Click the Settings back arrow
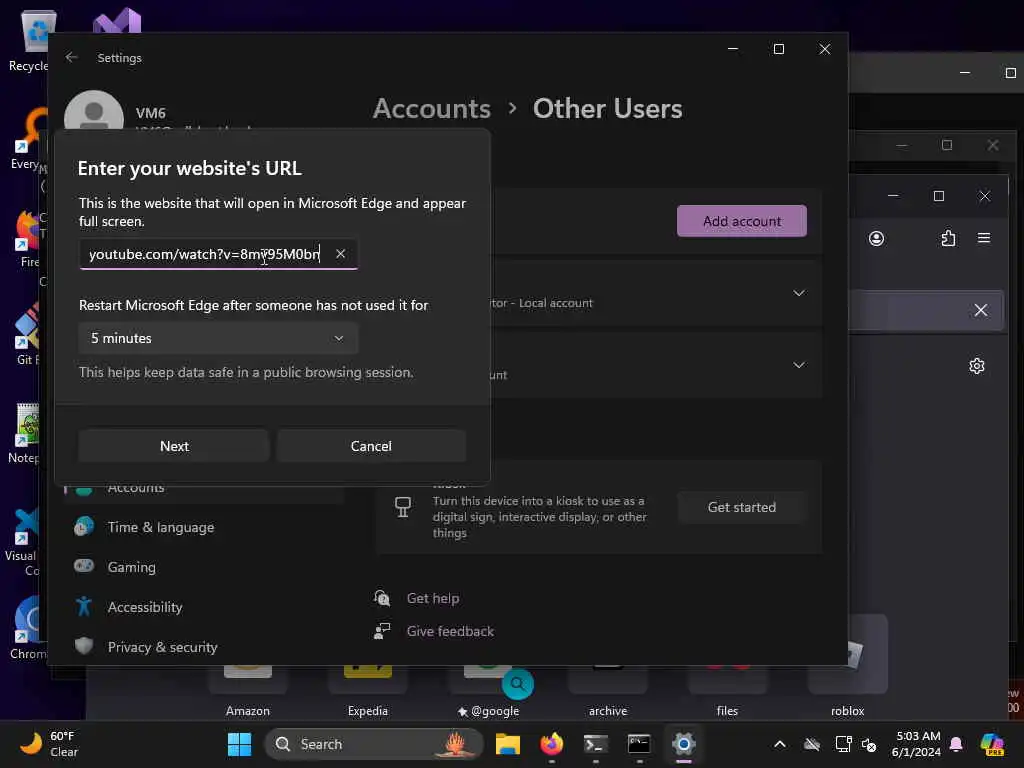Image resolution: width=1024 pixels, height=768 pixels. point(72,57)
